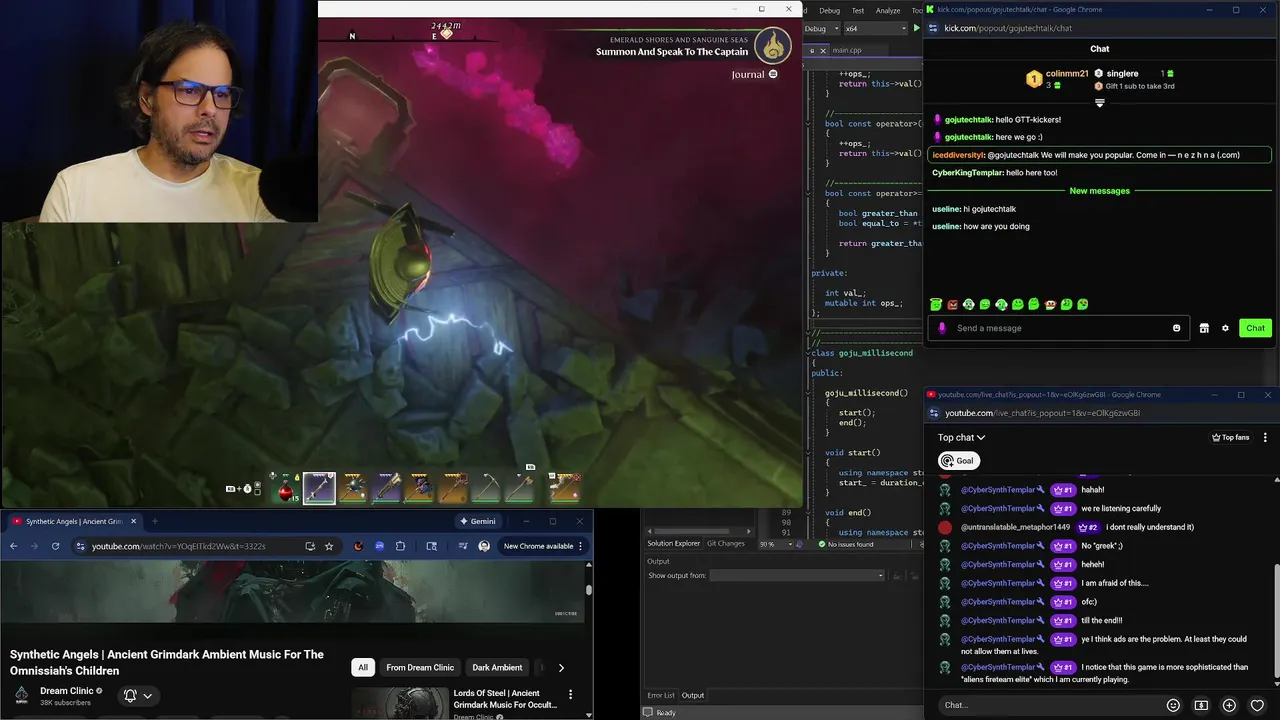Viewport: 1280px width, 720px height.
Task: Switch to the main.cpp editor tab
Action: (x=847, y=50)
